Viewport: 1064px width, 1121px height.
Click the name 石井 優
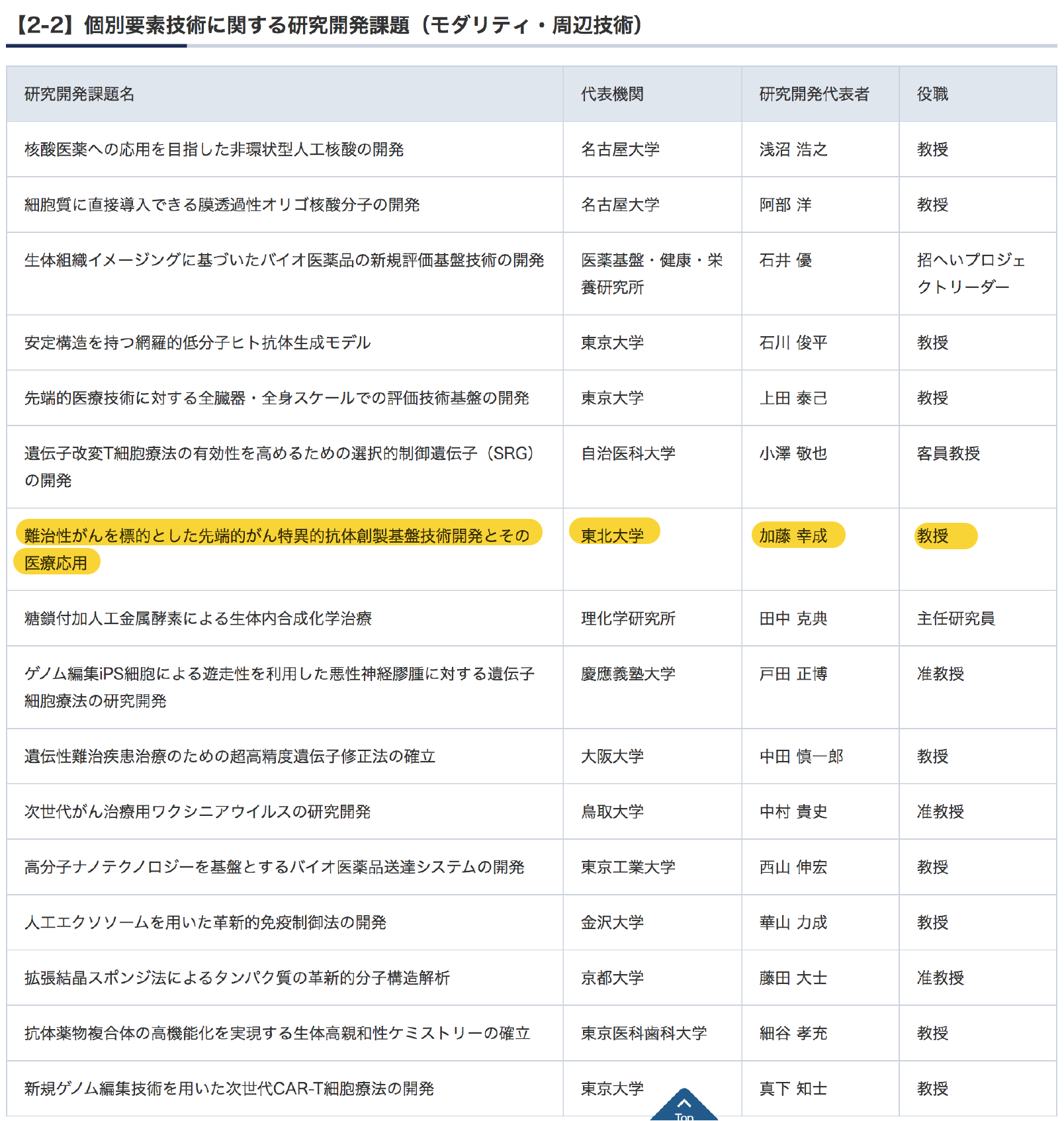(x=785, y=261)
